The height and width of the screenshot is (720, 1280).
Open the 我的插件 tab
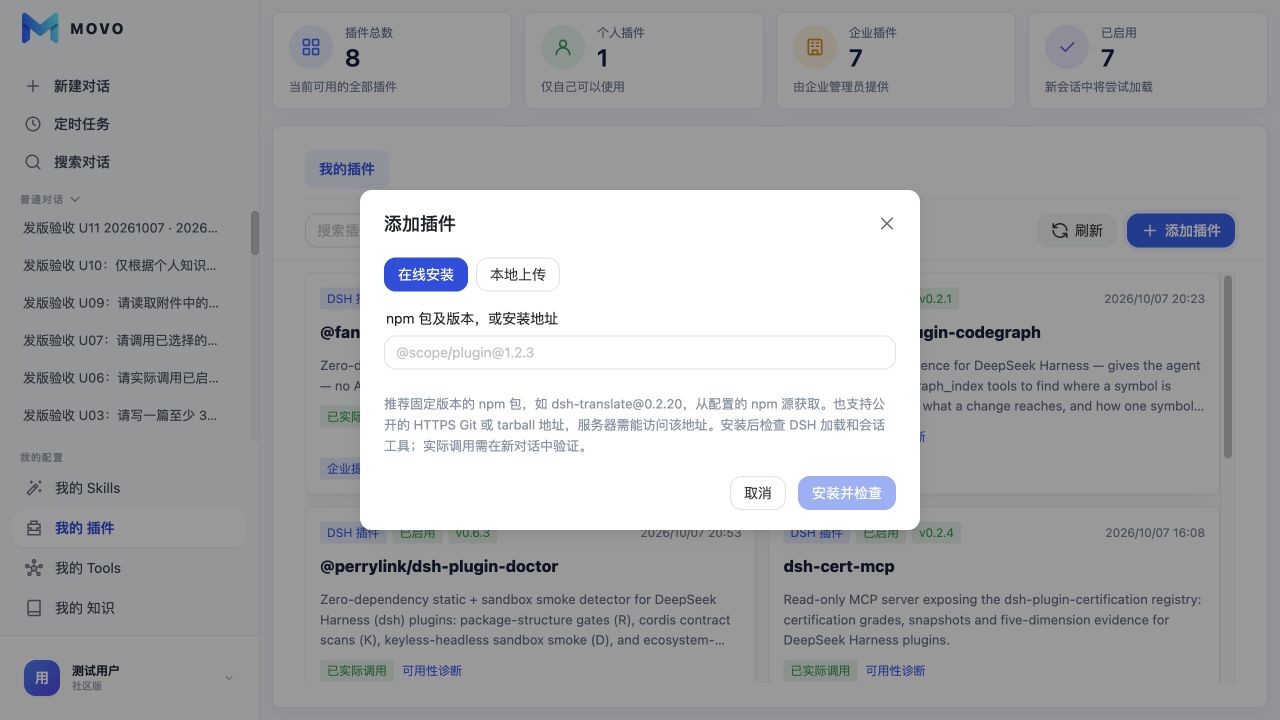347,170
